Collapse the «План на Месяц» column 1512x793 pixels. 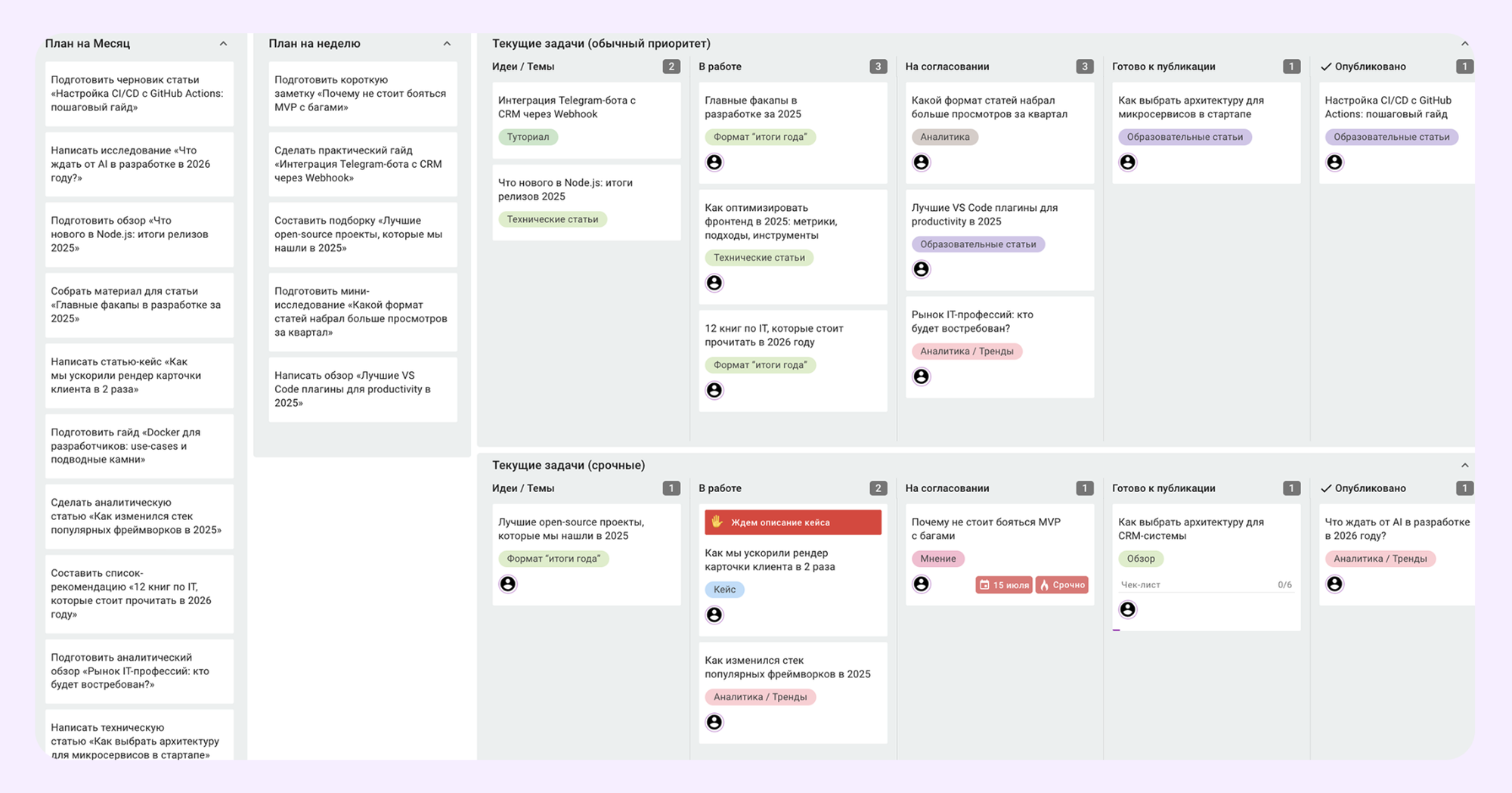click(223, 44)
